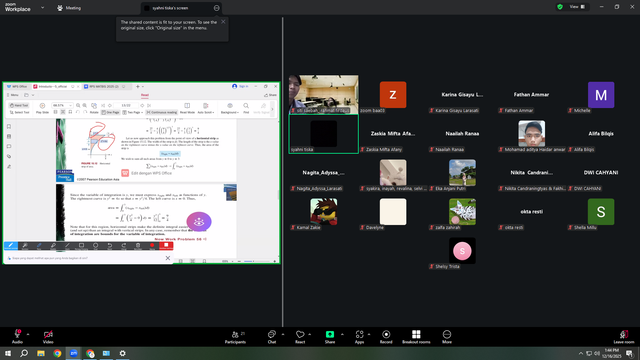Click the WPS Office home tab in shared screen
Viewport: 640px width, 360px height.
click(x=17, y=87)
